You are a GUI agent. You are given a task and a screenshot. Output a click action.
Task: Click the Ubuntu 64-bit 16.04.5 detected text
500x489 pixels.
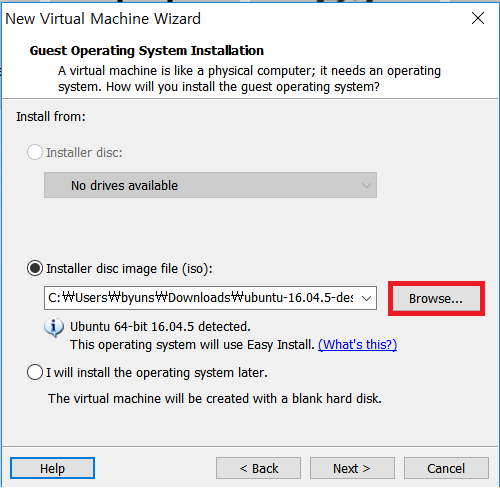(160, 326)
